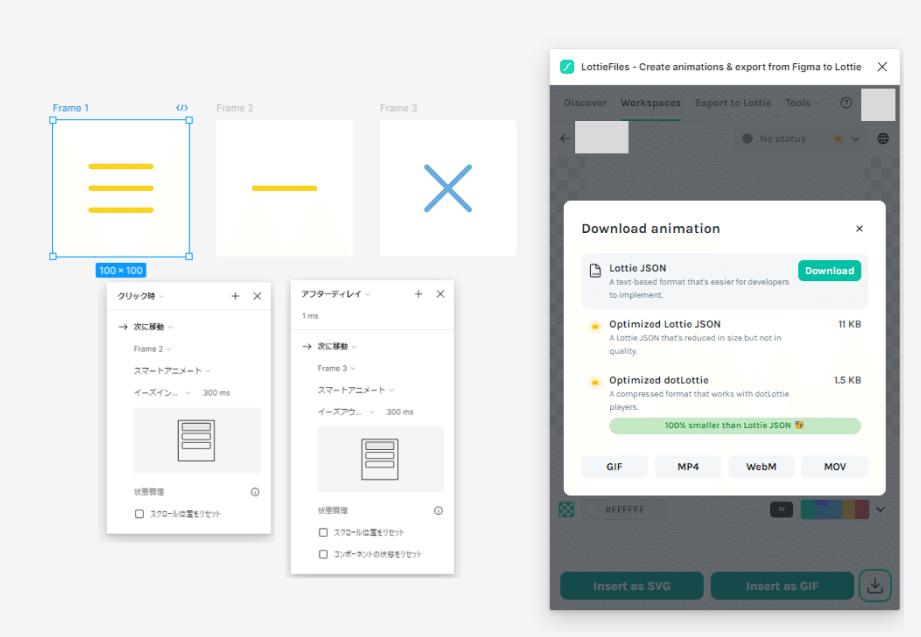
Task: Click the animation preview in アフターディレイ panel
Action: pyautogui.click(x=381, y=459)
